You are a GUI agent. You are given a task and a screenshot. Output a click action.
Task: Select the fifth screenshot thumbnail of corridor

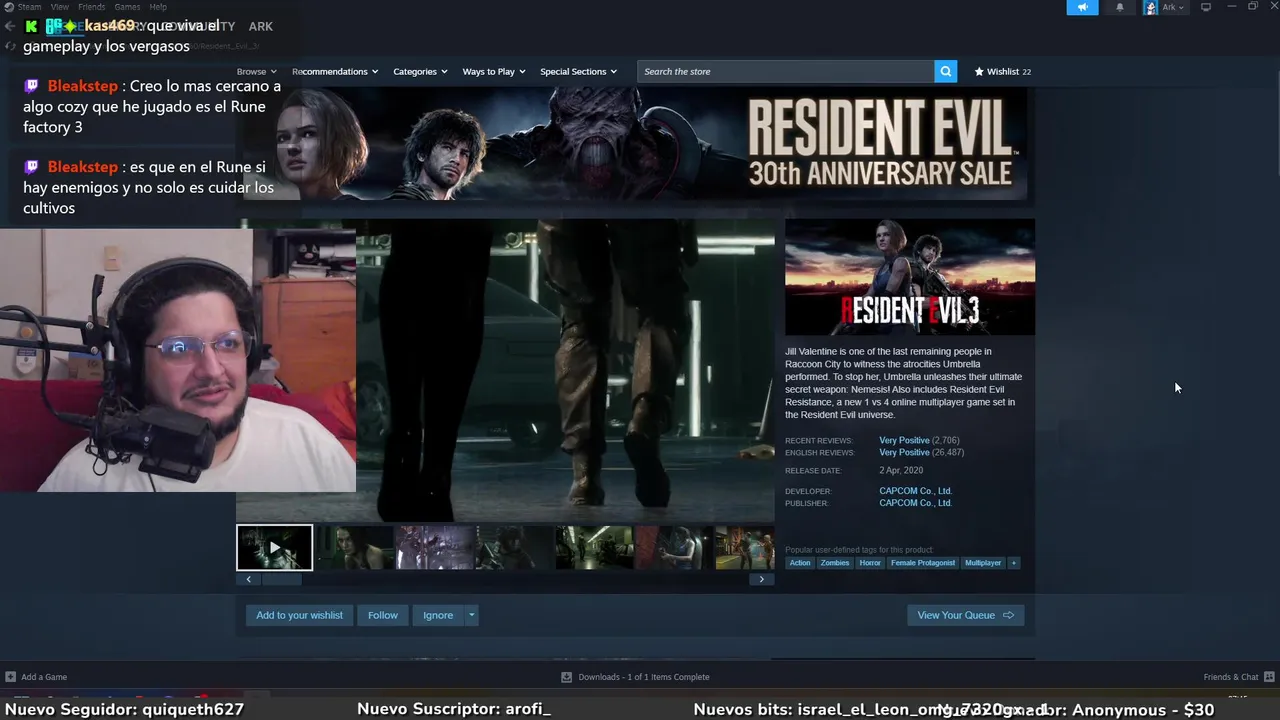click(x=594, y=548)
